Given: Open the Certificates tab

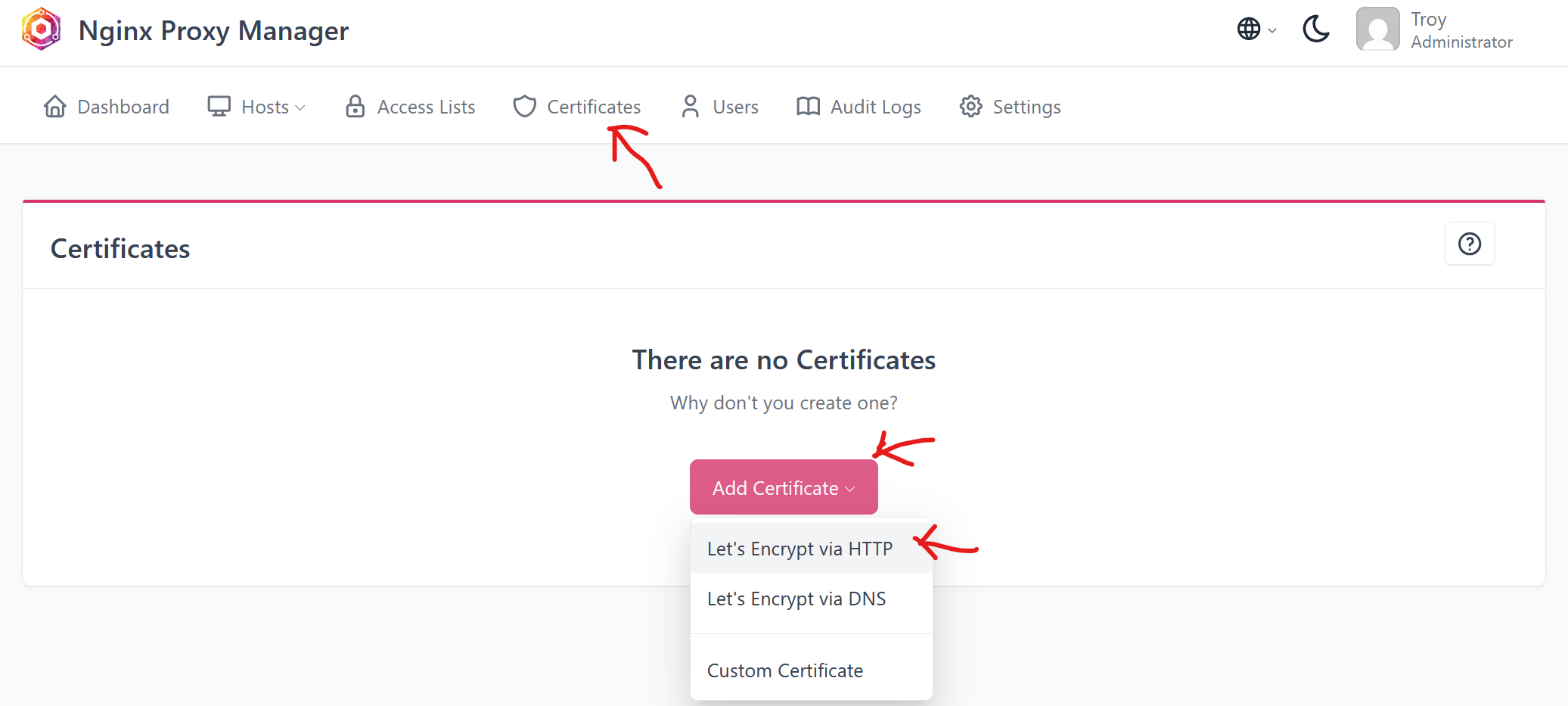Looking at the screenshot, I should [577, 107].
